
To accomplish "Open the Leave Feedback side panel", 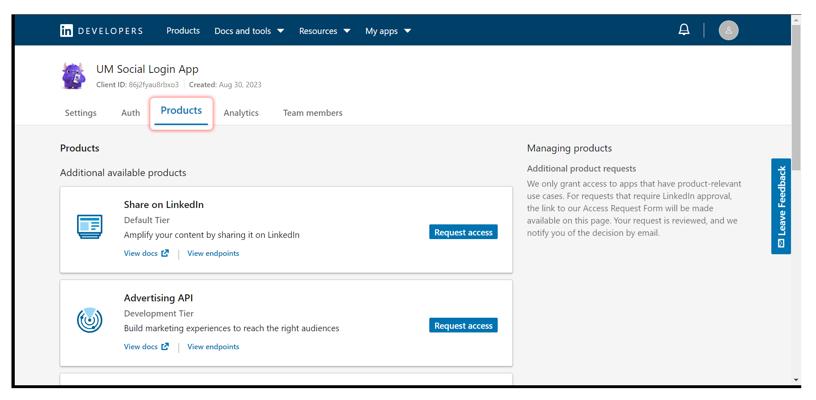I will tap(781, 207).
